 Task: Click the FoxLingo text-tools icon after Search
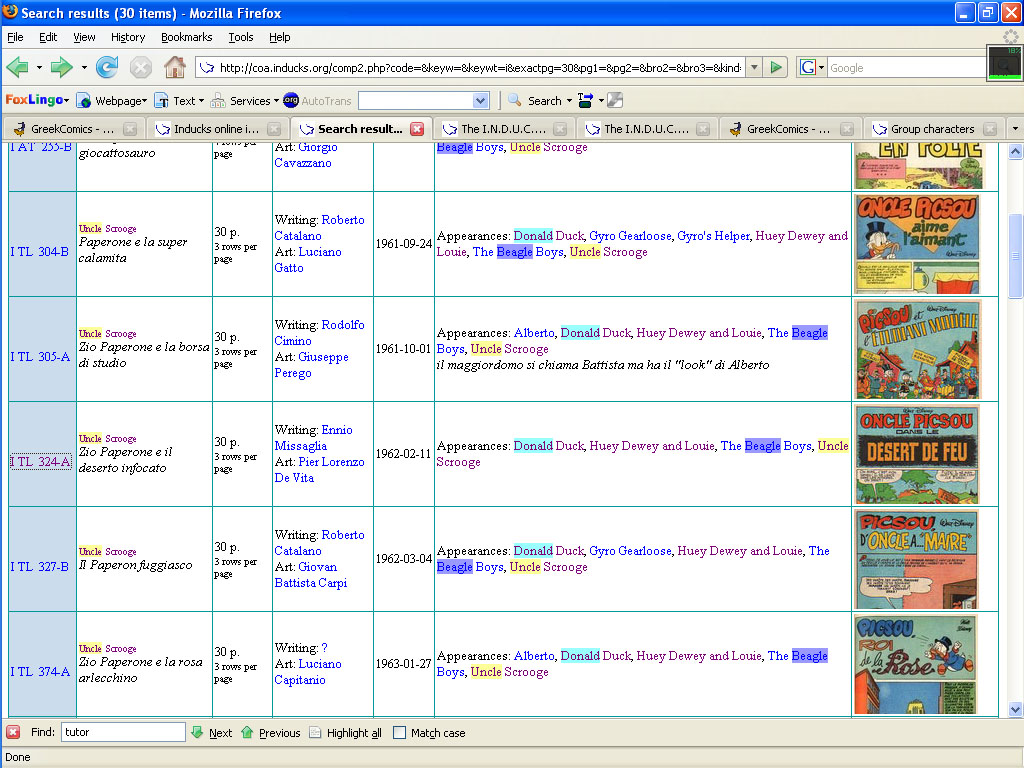[585, 100]
